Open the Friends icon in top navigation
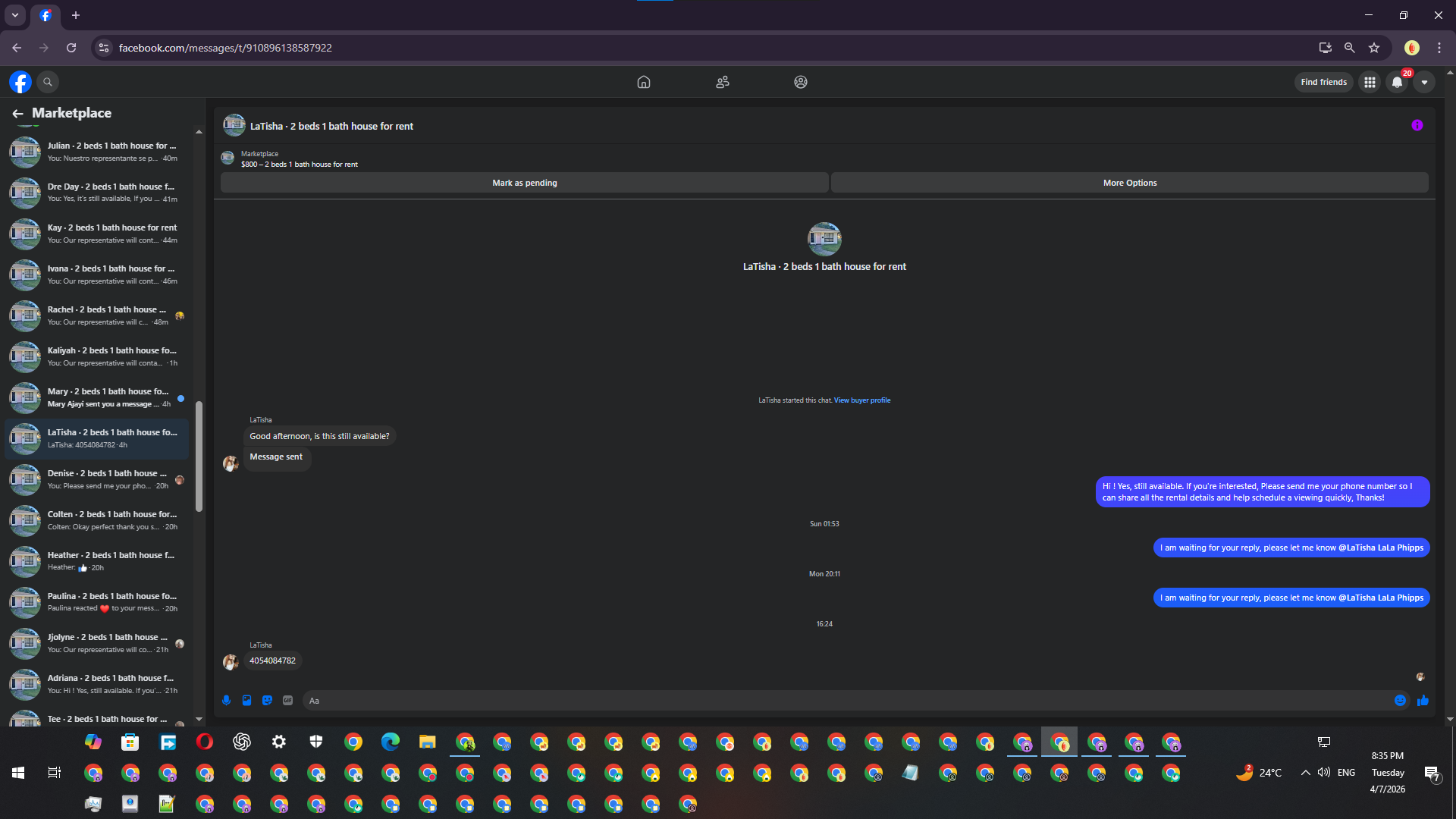The image size is (1456, 819). [x=722, y=82]
